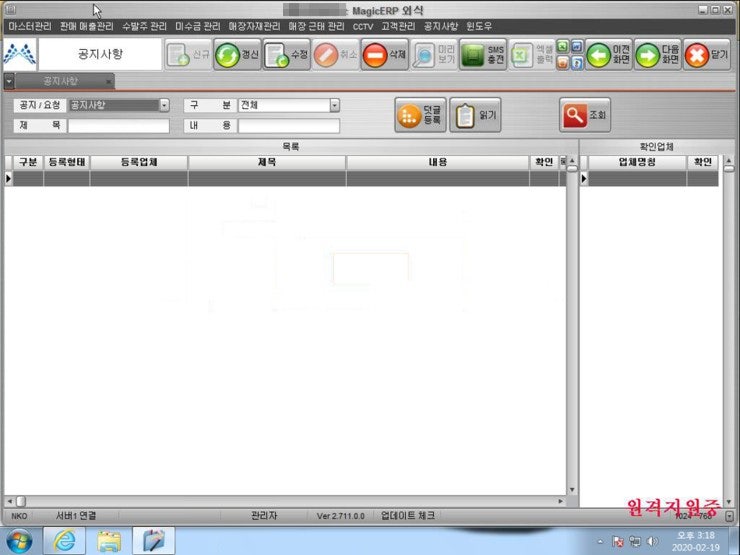740x555 pixels.
Task: Click the small green Excel icon
Action: click(x=562, y=46)
